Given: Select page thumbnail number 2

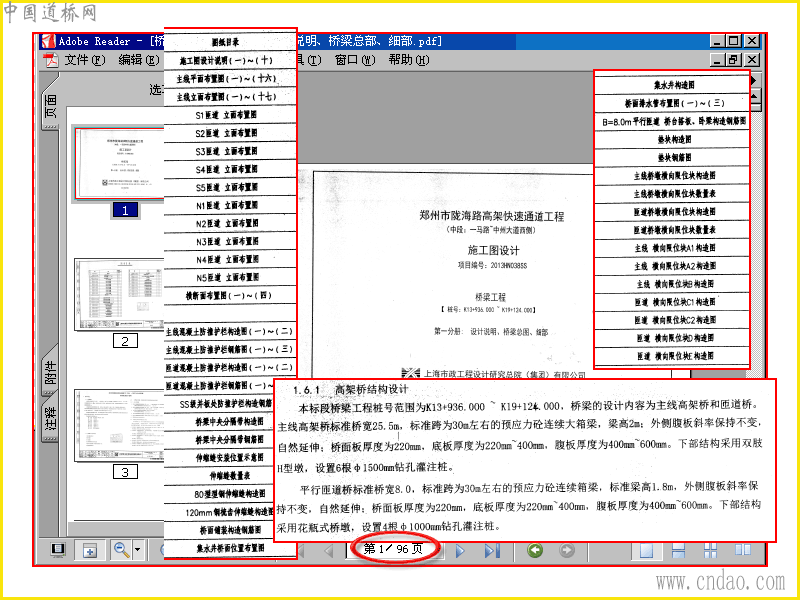Looking at the screenshot, I should pos(119,294).
